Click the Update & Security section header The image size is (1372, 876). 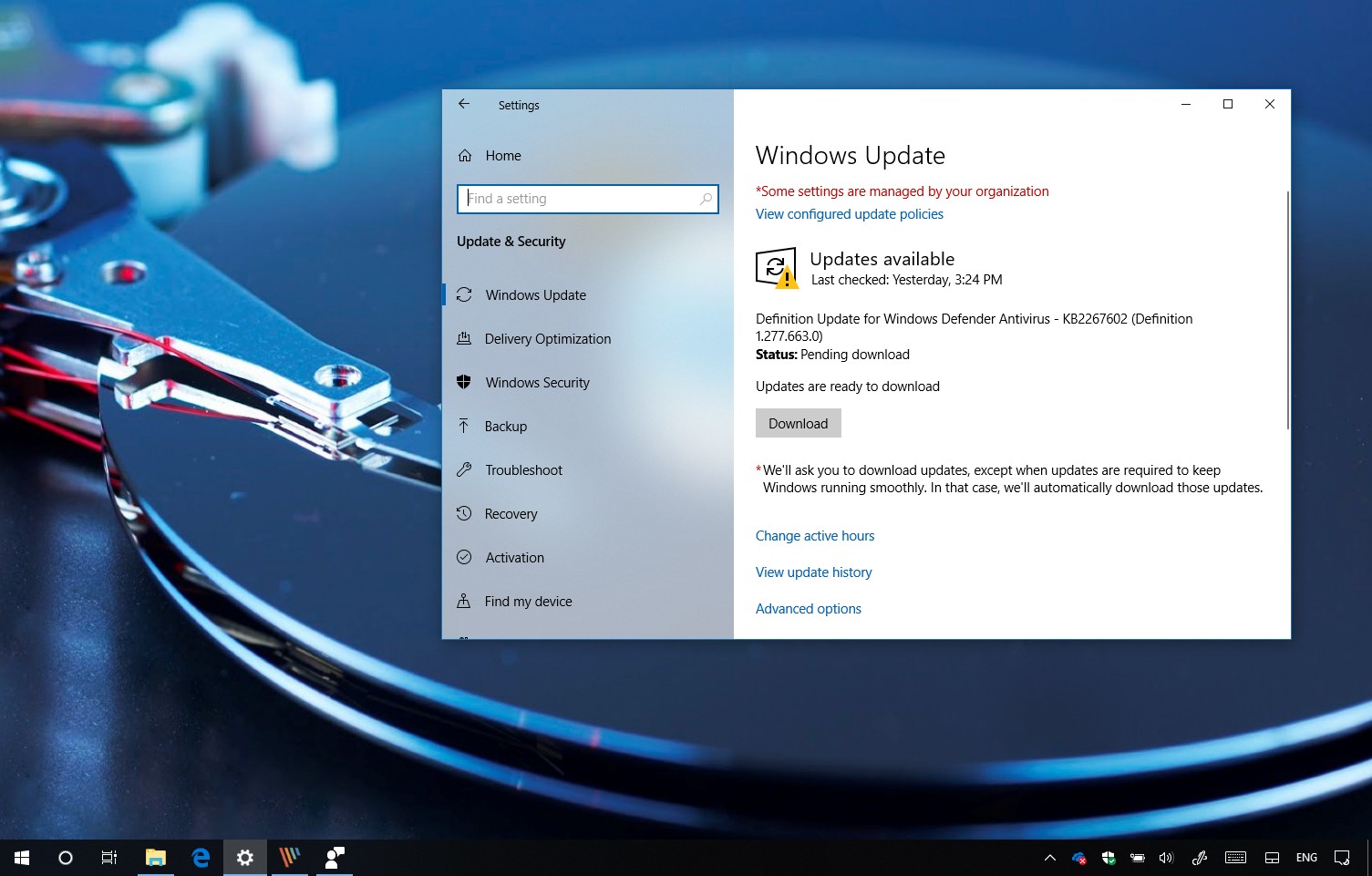pos(511,242)
